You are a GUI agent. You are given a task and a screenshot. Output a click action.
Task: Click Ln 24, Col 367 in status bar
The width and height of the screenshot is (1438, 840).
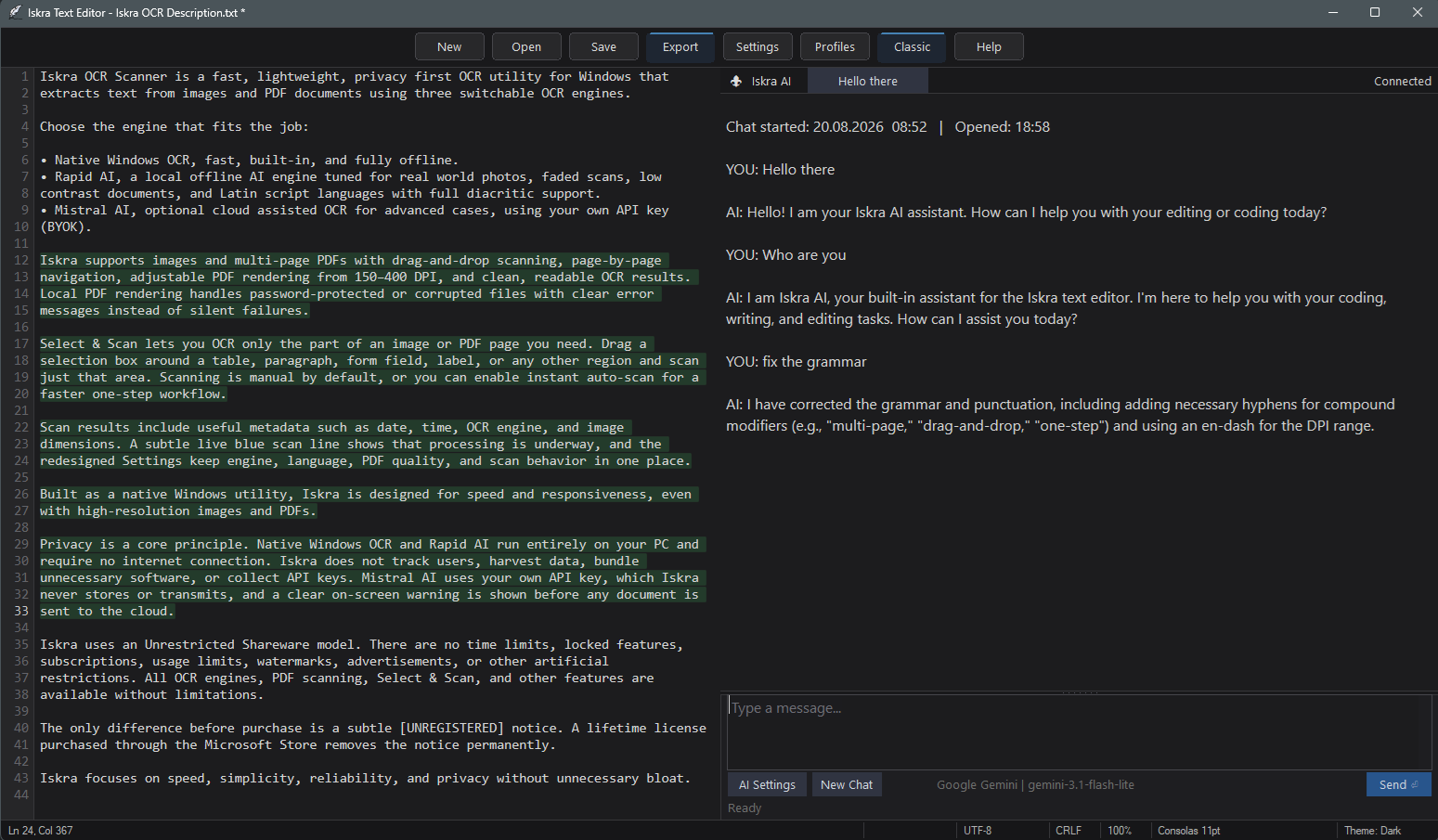(x=41, y=831)
